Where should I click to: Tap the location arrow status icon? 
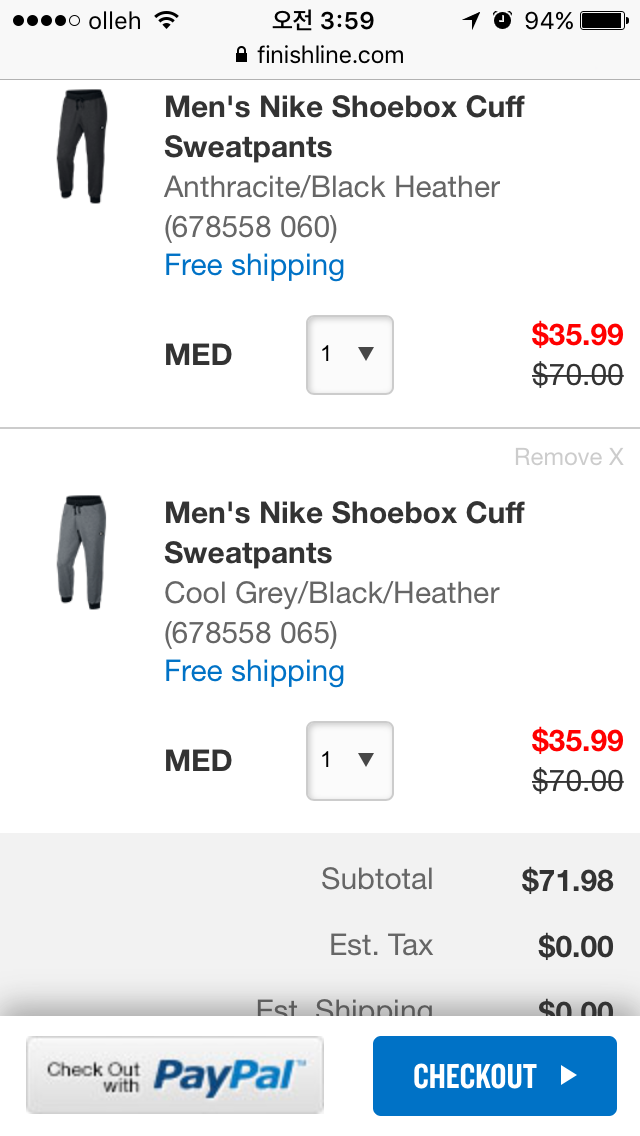[471, 20]
